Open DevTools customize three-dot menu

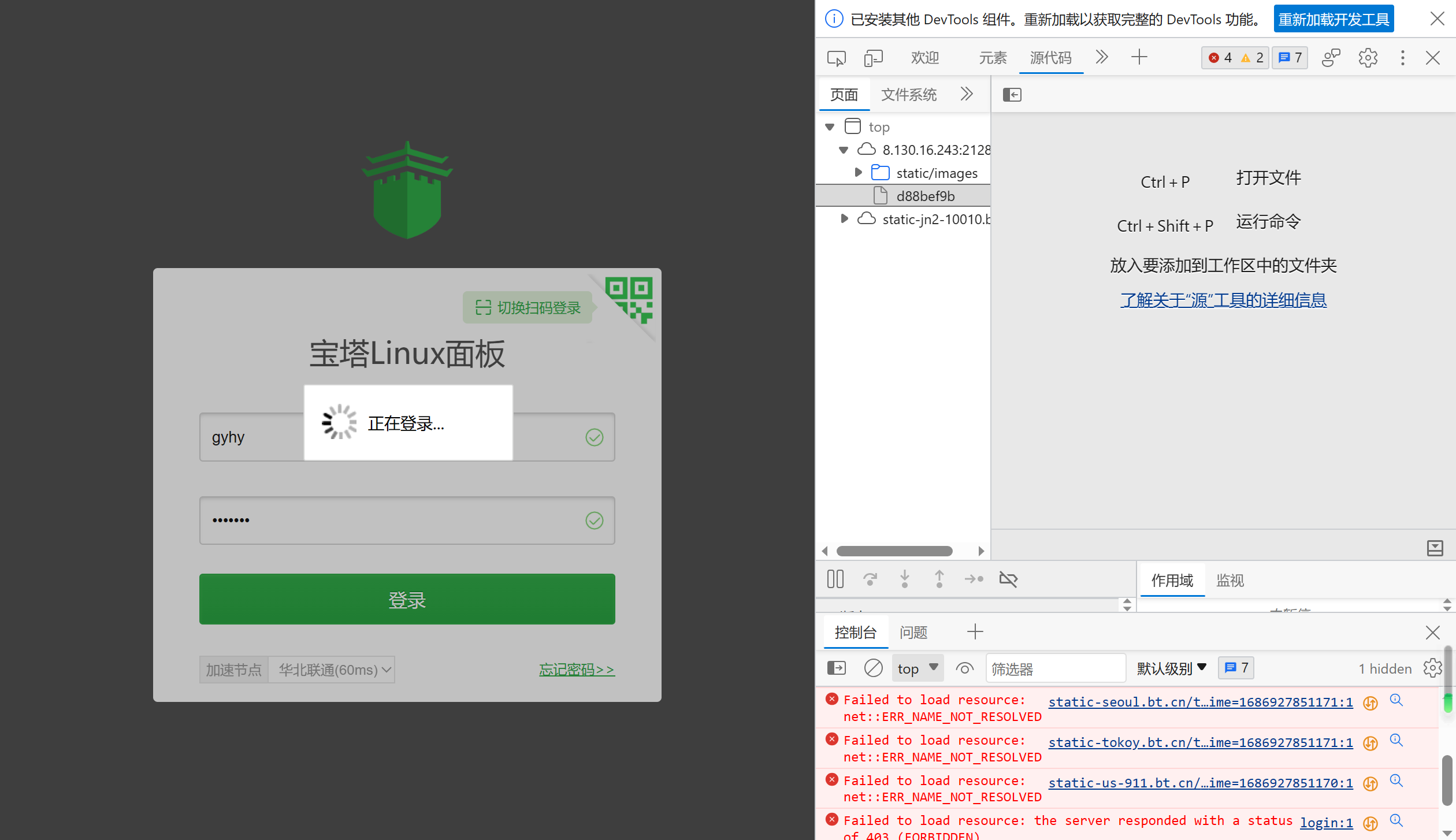point(1402,58)
